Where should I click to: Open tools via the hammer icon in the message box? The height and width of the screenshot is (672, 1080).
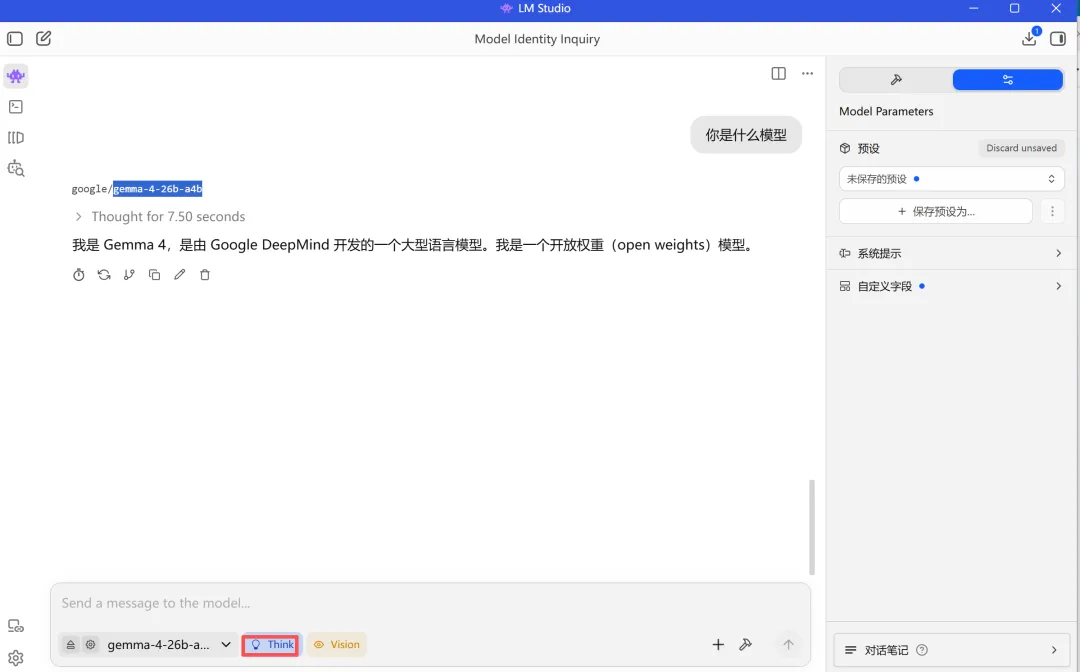pos(745,644)
